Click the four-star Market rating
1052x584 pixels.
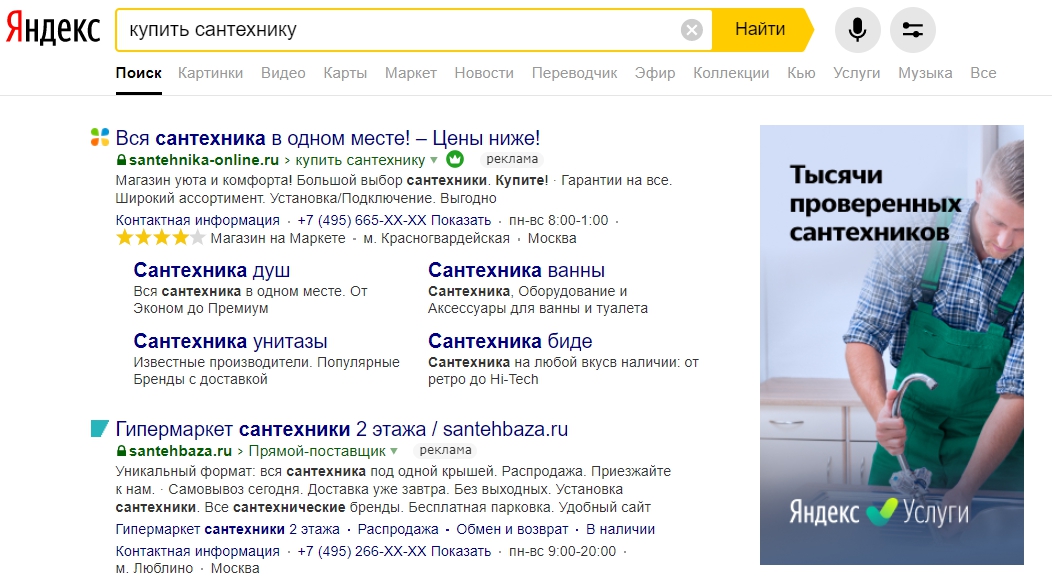160,238
